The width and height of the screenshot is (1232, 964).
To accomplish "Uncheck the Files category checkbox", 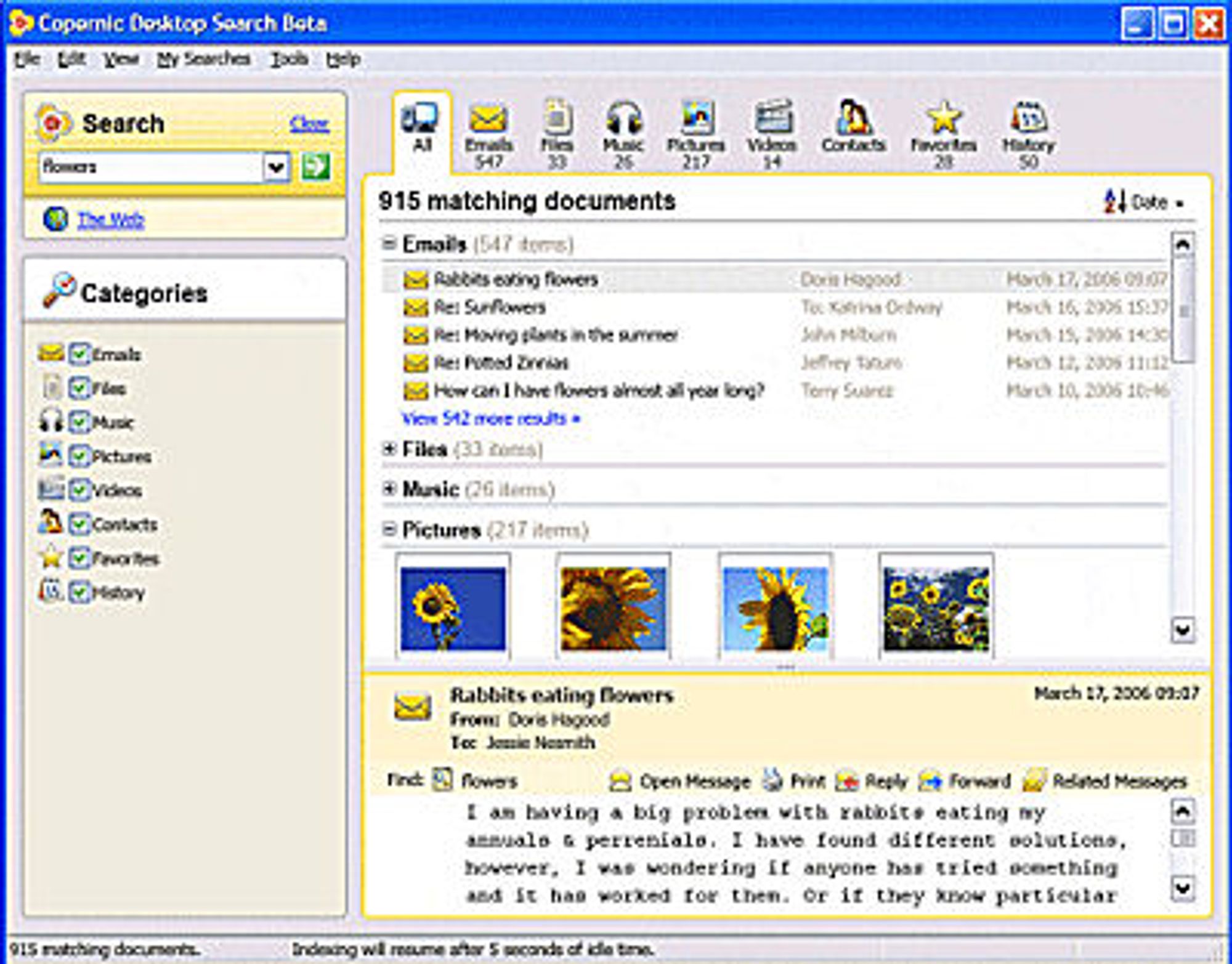I will 79,388.
